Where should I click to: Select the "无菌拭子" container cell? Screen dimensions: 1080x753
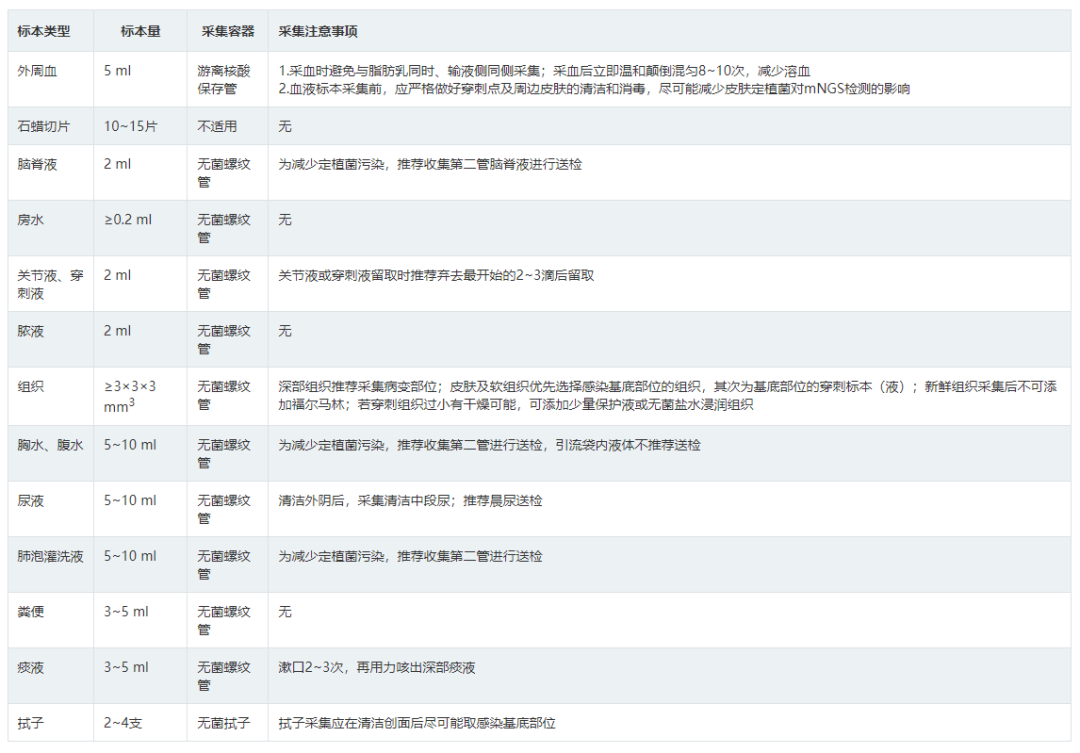(x=223, y=722)
